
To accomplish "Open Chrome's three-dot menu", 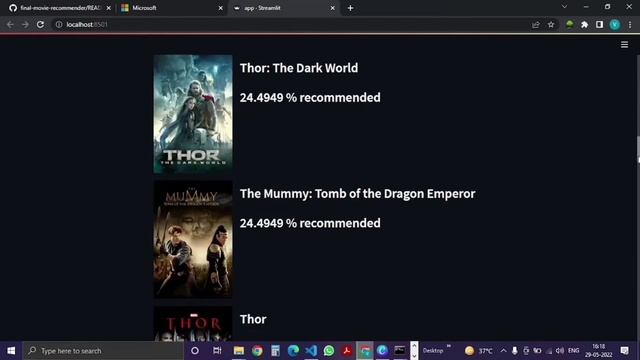I will 630,24.
